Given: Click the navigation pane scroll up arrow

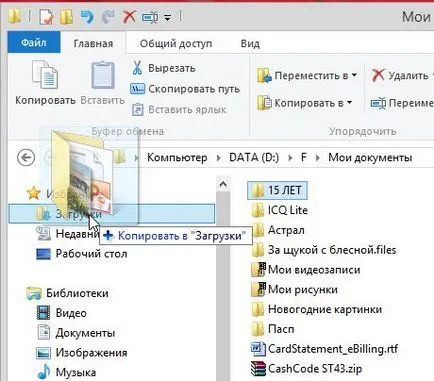Looking at the screenshot, I should (x=223, y=184).
